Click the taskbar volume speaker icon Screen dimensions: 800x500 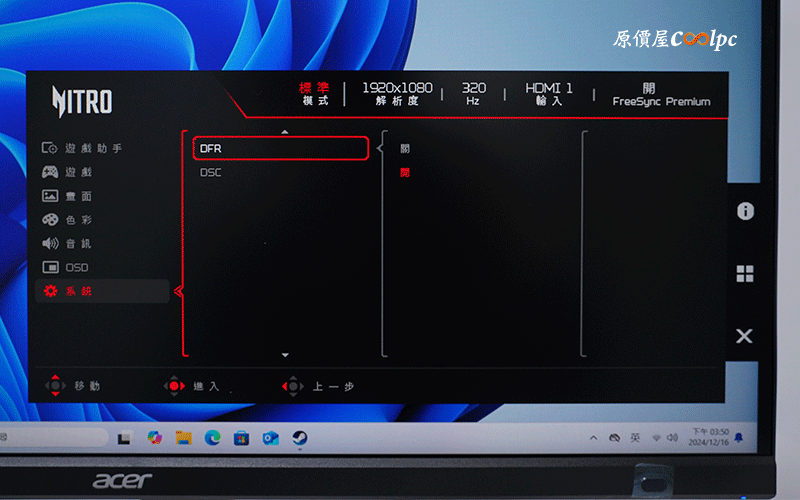(x=672, y=438)
